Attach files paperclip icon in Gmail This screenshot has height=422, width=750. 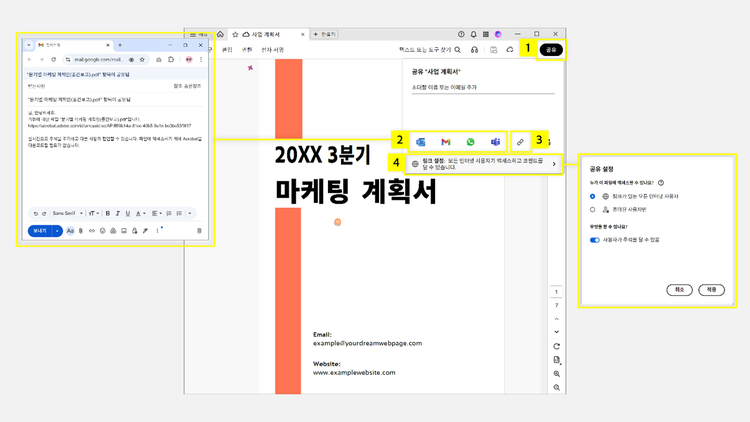point(81,231)
